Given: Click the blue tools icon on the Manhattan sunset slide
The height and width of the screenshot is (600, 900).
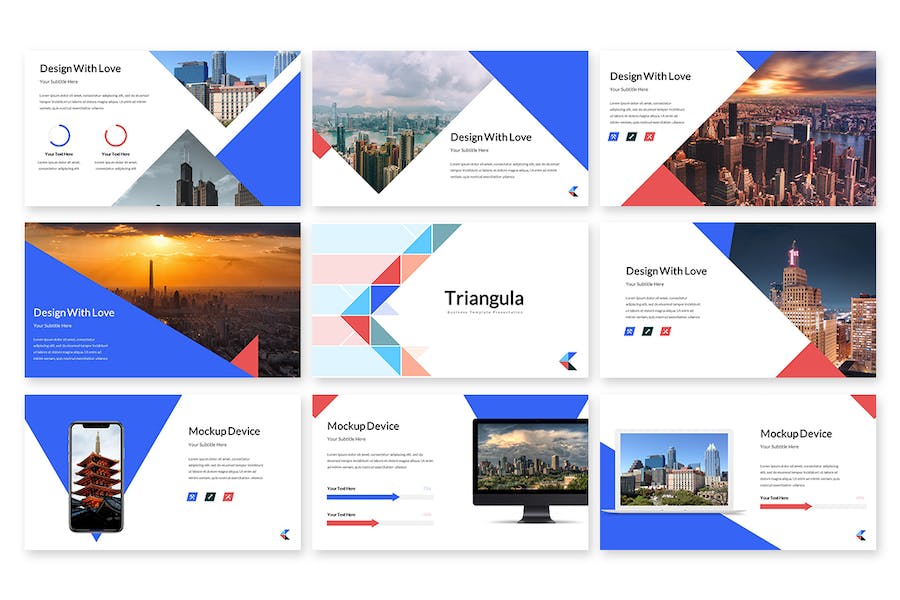Looking at the screenshot, I should click(x=614, y=136).
